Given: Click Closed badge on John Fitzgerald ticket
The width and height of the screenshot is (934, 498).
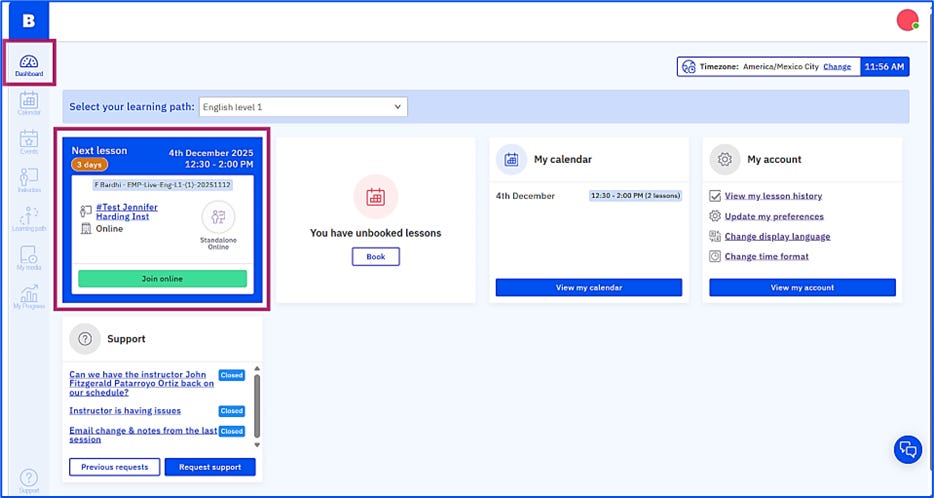Looking at the screenshot, I should point(231,375).
